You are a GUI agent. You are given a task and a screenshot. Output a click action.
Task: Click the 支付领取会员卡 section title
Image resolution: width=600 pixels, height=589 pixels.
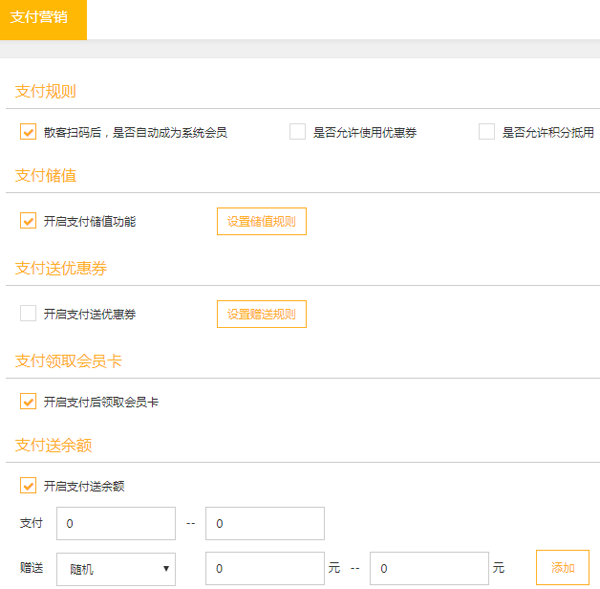click(x=68, y=361)
